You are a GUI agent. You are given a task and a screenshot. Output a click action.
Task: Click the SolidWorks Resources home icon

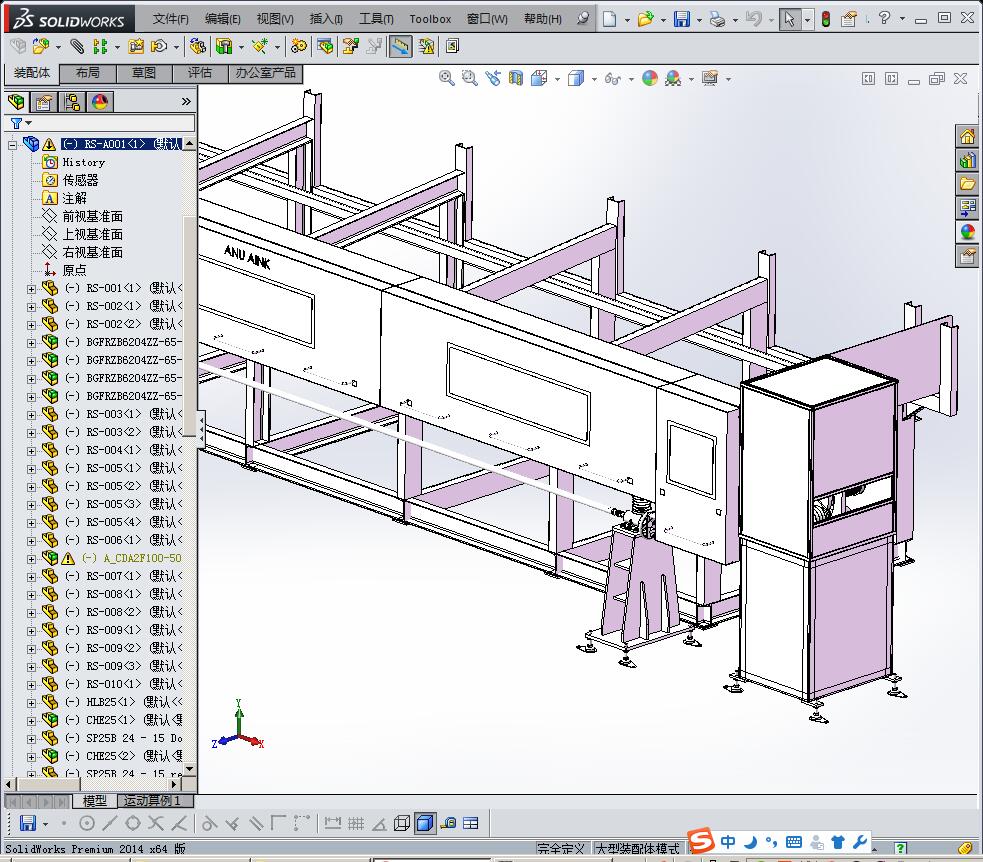click(967, 137)
